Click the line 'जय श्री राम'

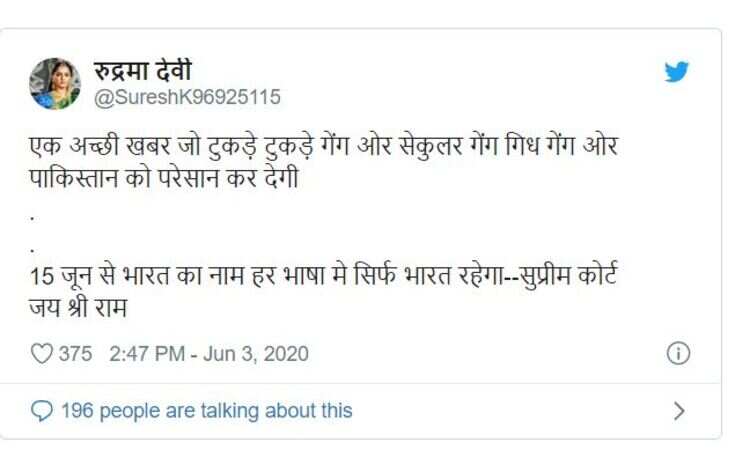tap(78, 308)
